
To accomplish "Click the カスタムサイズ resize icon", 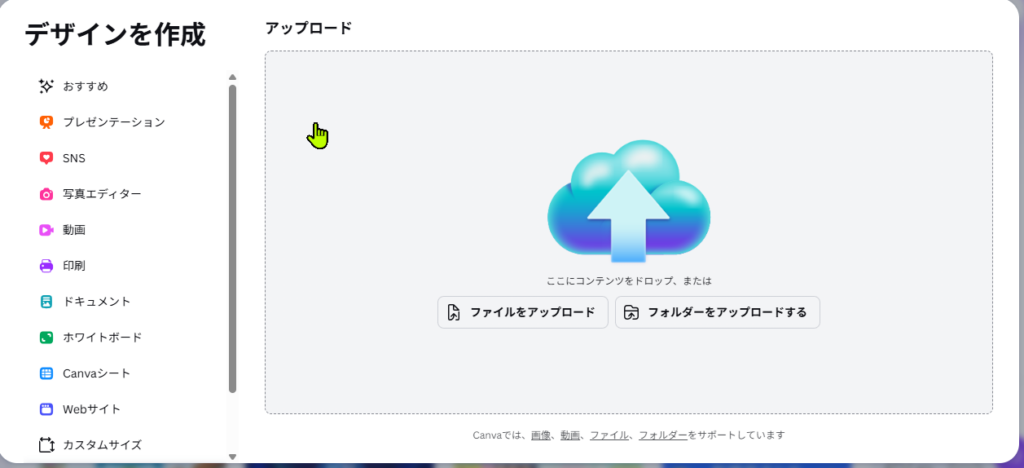I will point(46,445).
